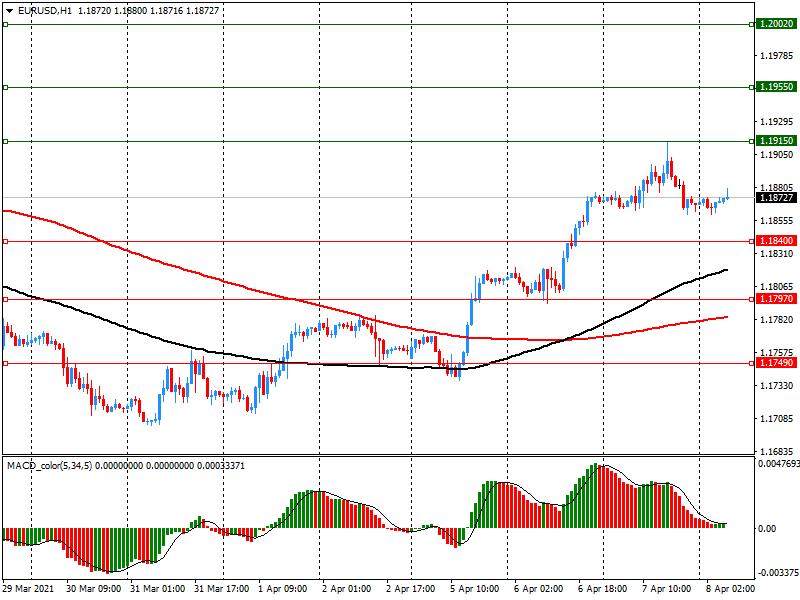This screenshot has height=600, width=800.
Task: Select the 1.17970 red price label
Action: tap(776, 299)
